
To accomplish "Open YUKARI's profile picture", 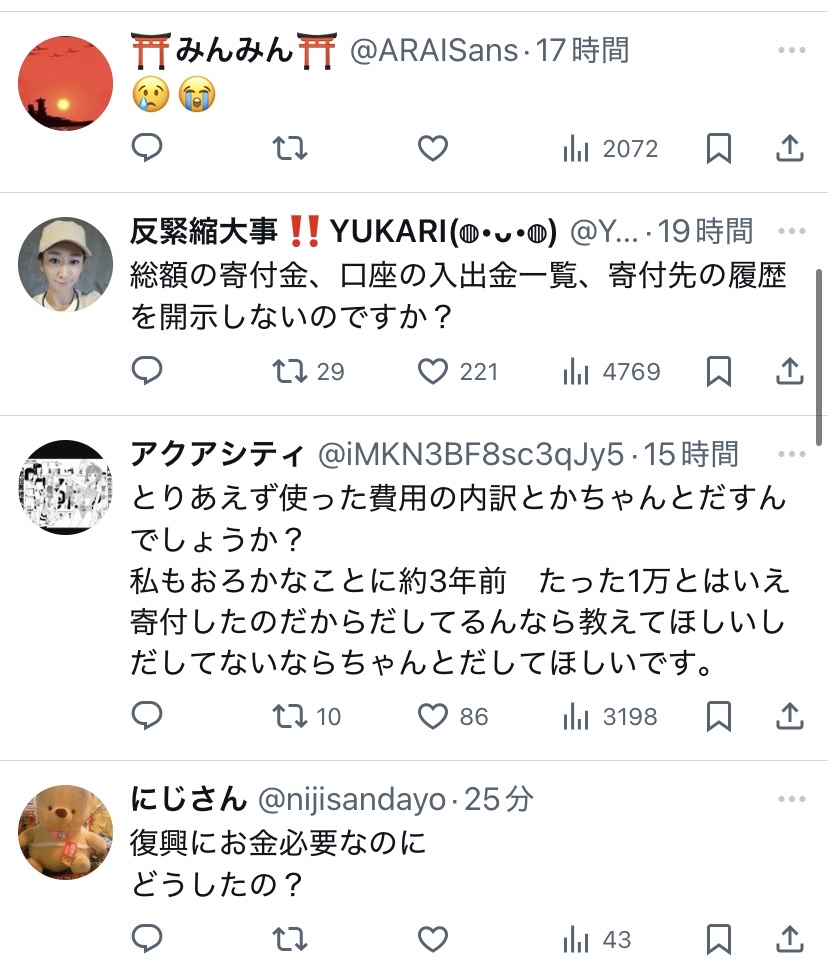I will pyautogui.click(x=66, y=263).
